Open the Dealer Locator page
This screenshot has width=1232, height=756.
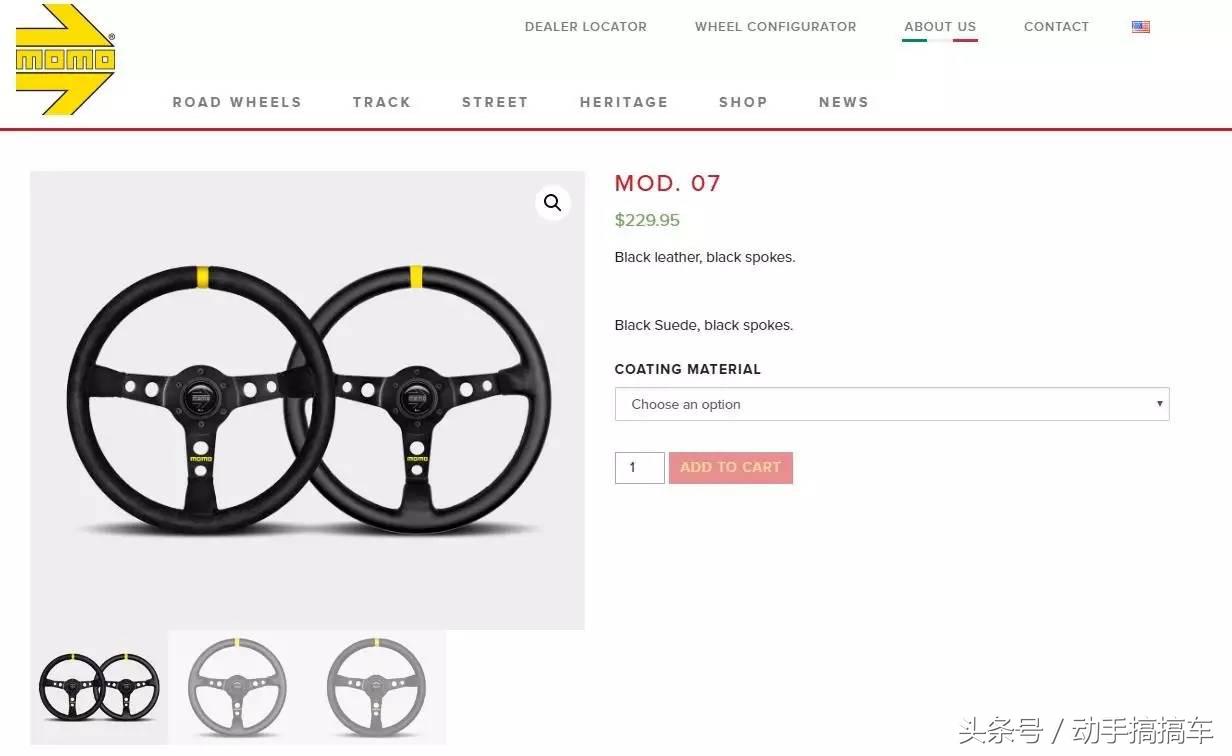(586, 27)
